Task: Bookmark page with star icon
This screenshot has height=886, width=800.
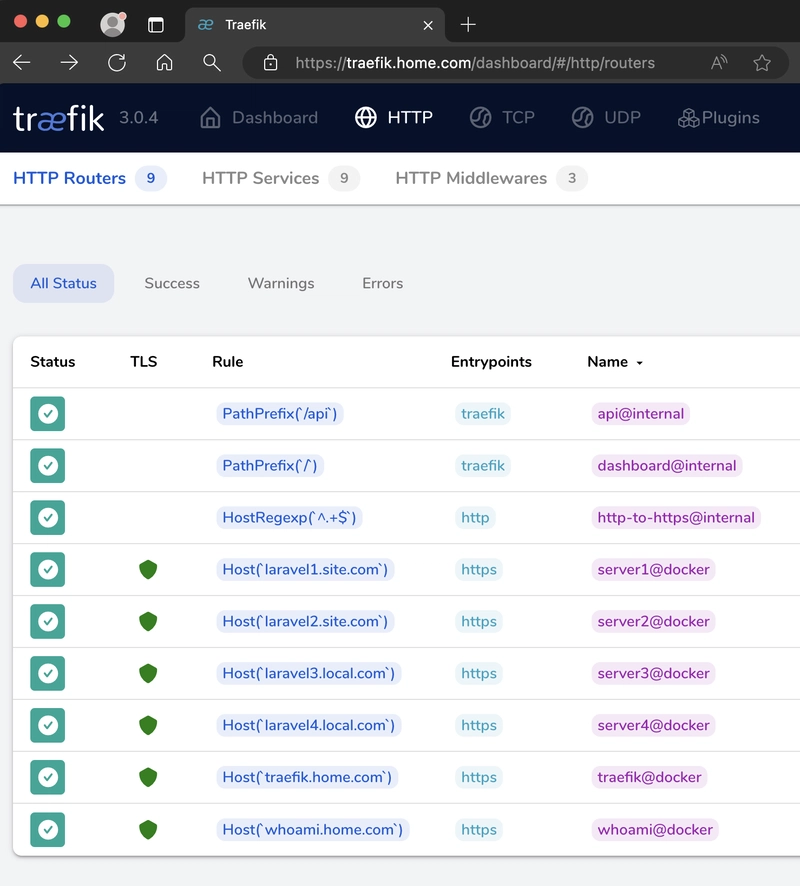Action: tap(762, 63)
